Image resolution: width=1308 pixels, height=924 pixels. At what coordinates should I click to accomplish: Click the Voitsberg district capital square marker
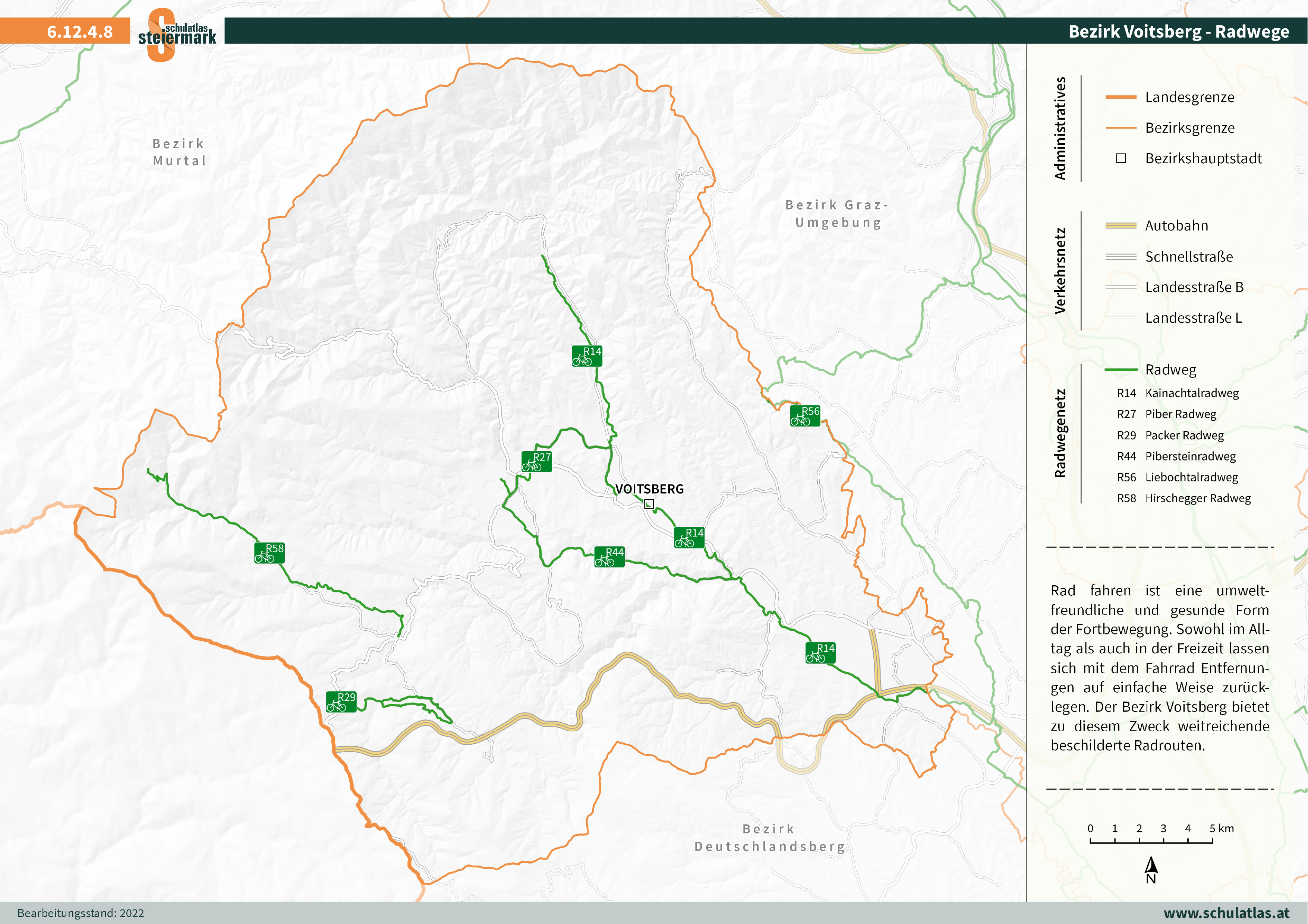pos(649,504)
